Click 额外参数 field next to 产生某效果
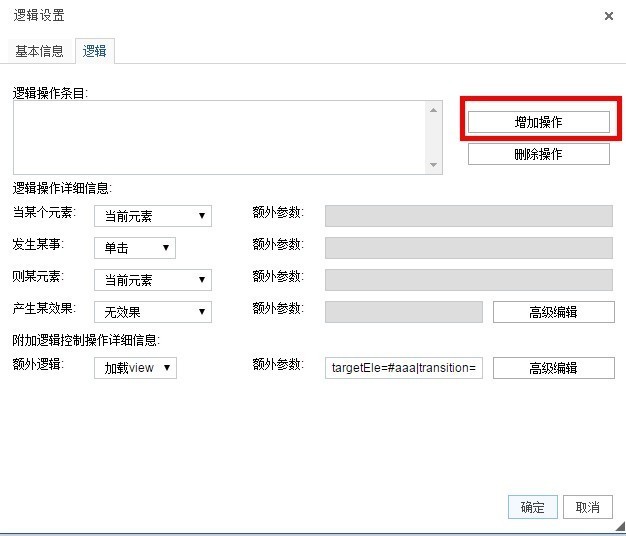The image size is (626, 536). [404, 312]
